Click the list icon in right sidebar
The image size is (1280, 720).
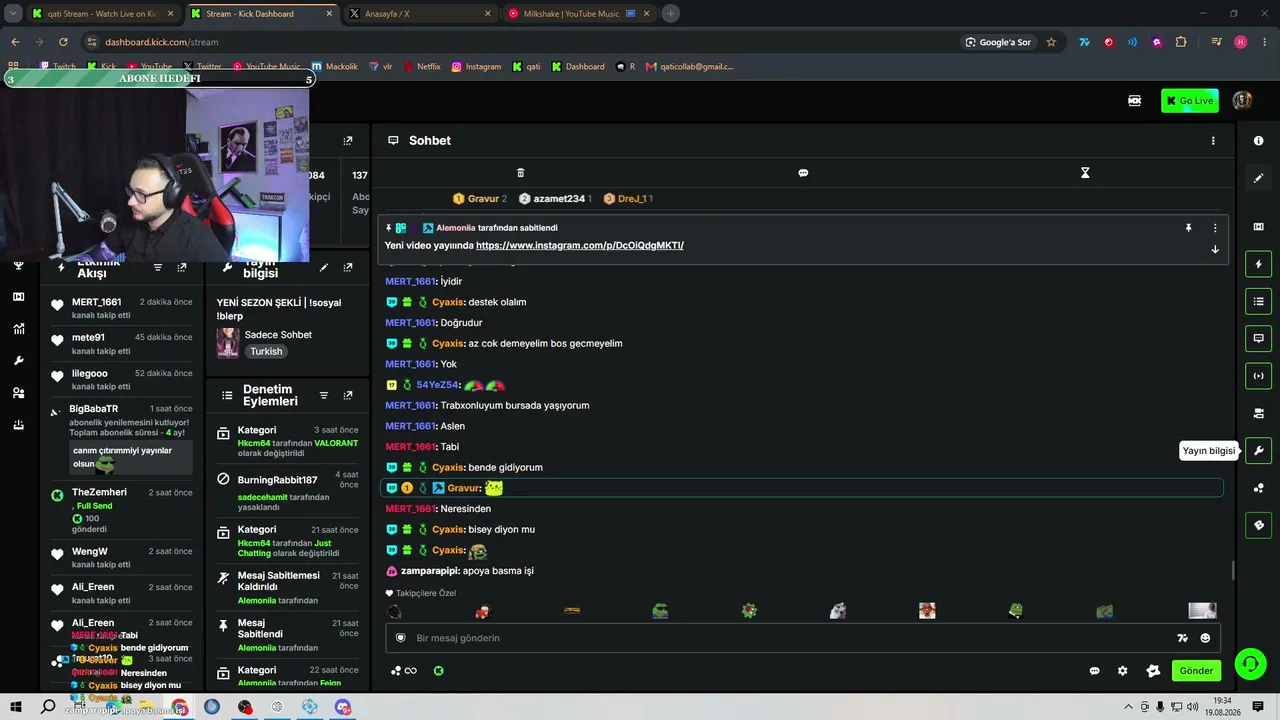[1258, 301]
